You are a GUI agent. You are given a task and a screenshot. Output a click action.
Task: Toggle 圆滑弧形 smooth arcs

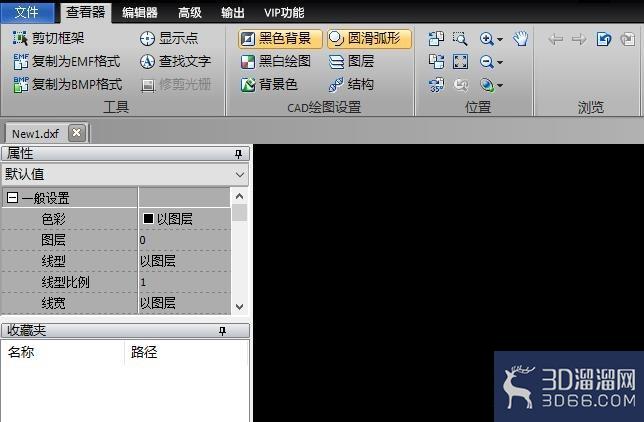[x=369, y=39]
